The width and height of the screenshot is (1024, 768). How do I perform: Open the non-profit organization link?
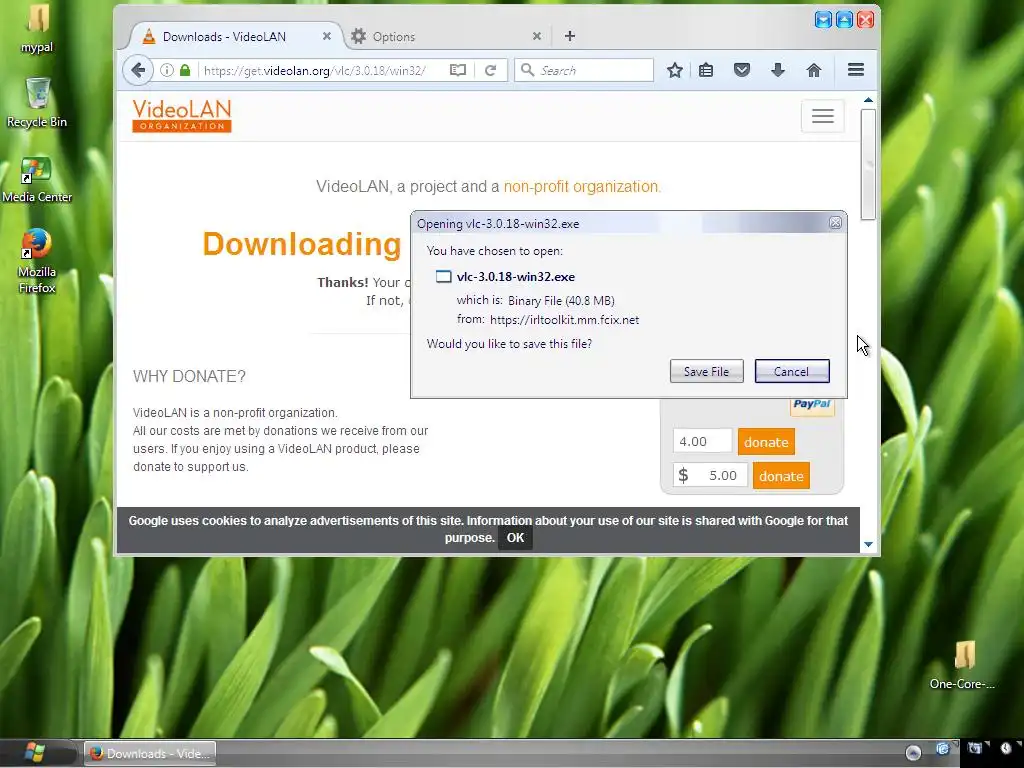coord(582,187)
